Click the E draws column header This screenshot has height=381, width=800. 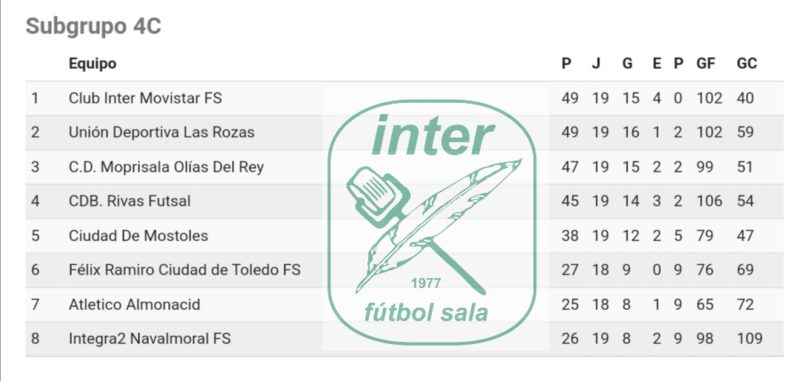[x=657, y=64]
